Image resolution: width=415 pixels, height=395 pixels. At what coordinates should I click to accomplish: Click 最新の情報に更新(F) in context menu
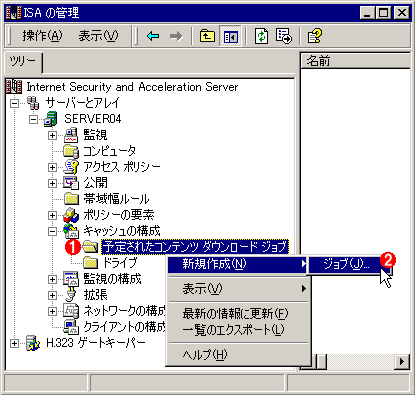[235, 313]
